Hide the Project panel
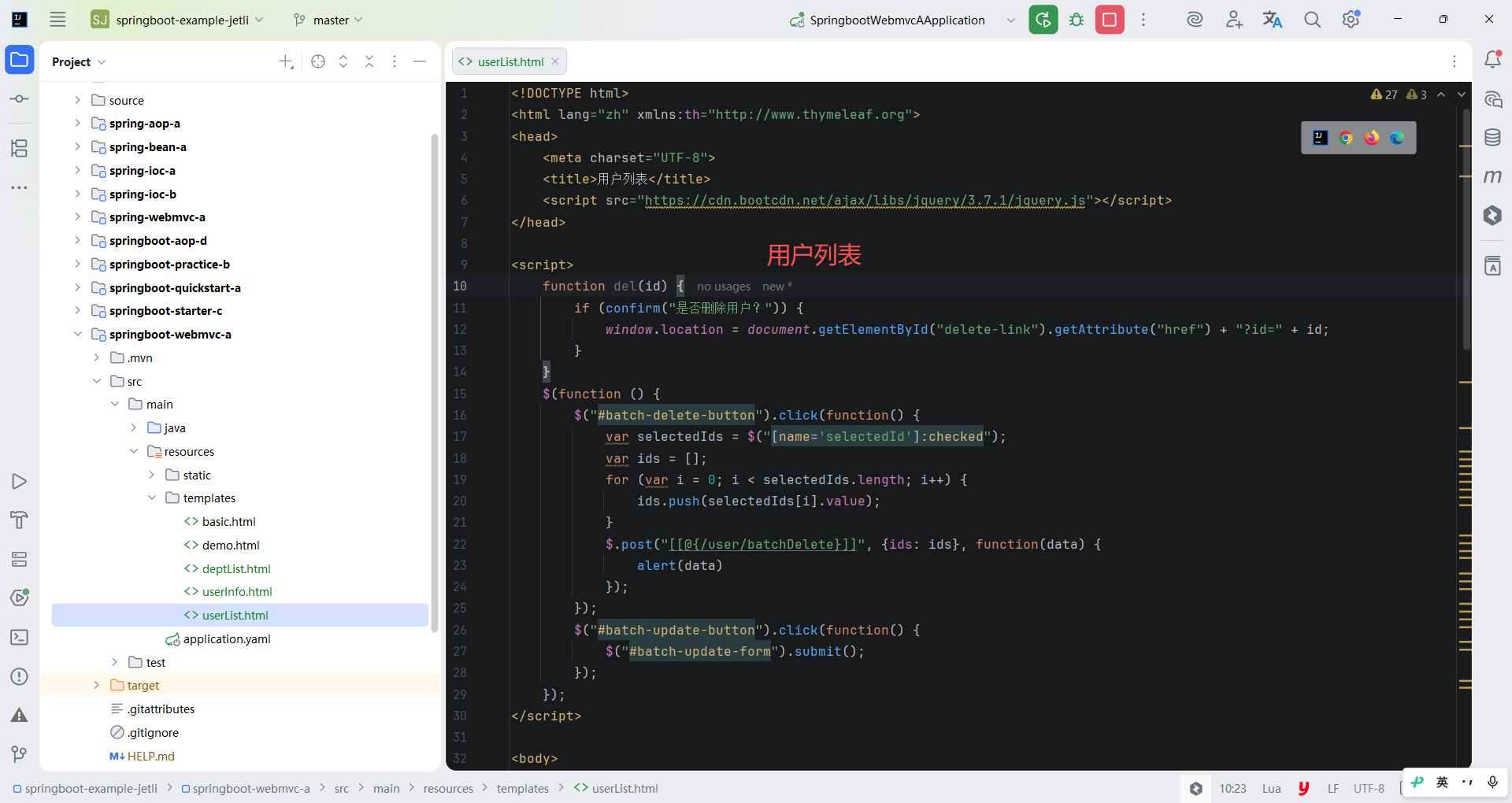The width and height of the screenshot is (1512, 803). 420,61
